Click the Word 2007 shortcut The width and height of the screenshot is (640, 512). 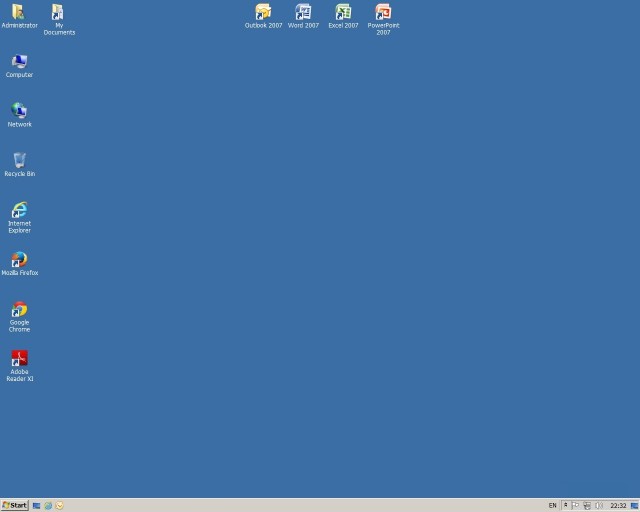(303, 16)
